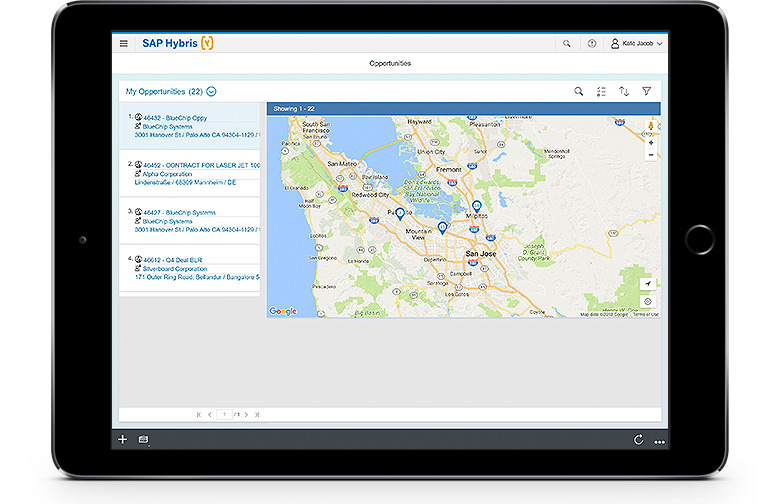Go to next page of results
The image size is (780, 504).
point(246,414)
